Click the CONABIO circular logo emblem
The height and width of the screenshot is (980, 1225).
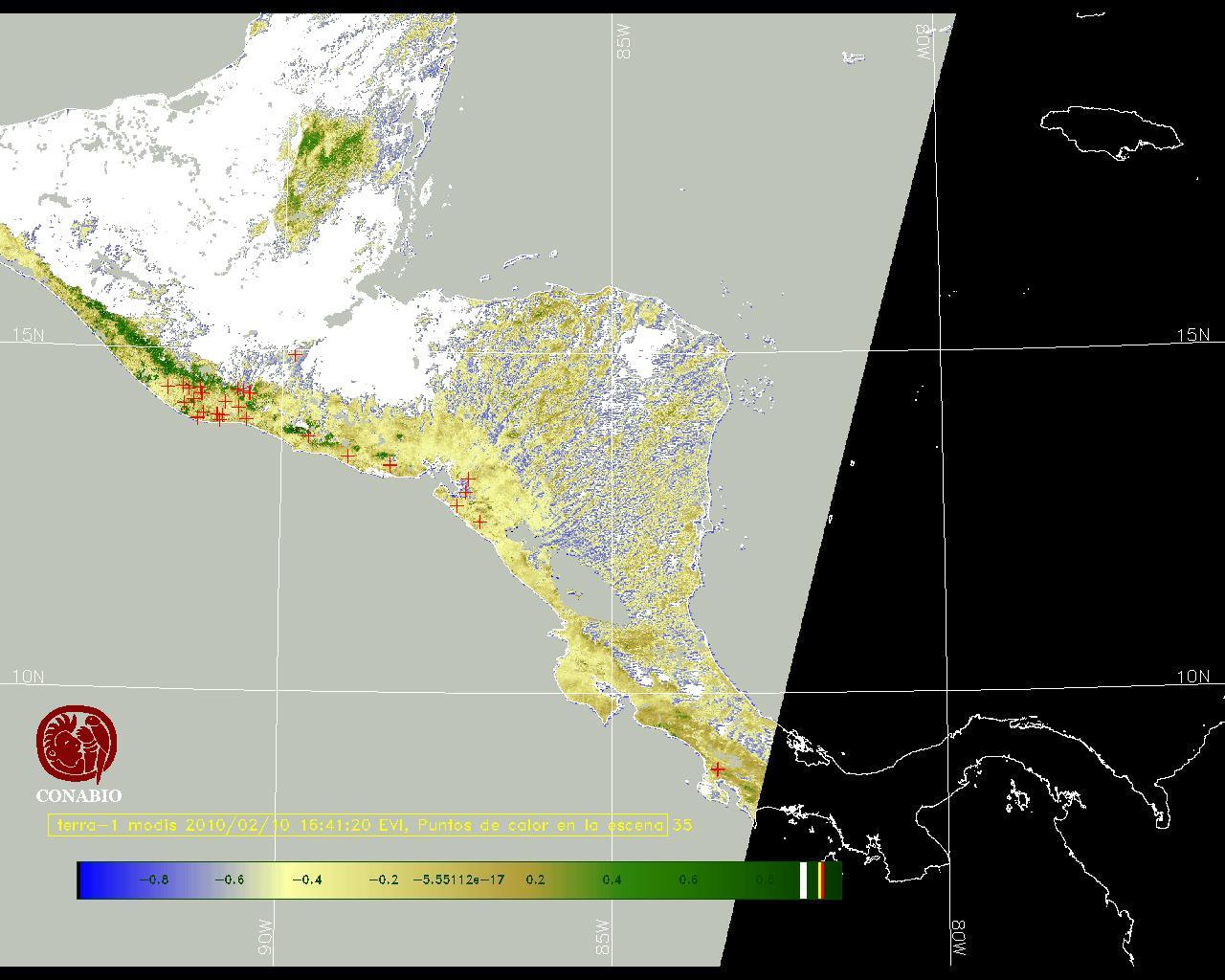click(x=77, y=745)
